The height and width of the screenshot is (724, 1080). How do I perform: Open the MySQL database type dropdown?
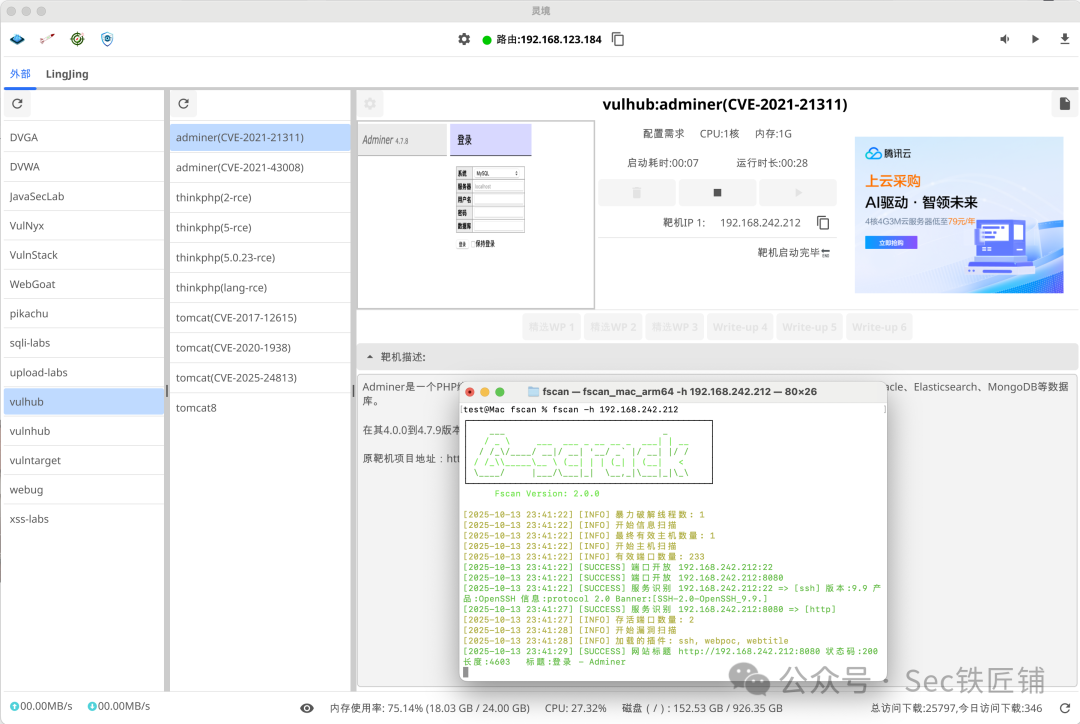[x=497, y=173]
